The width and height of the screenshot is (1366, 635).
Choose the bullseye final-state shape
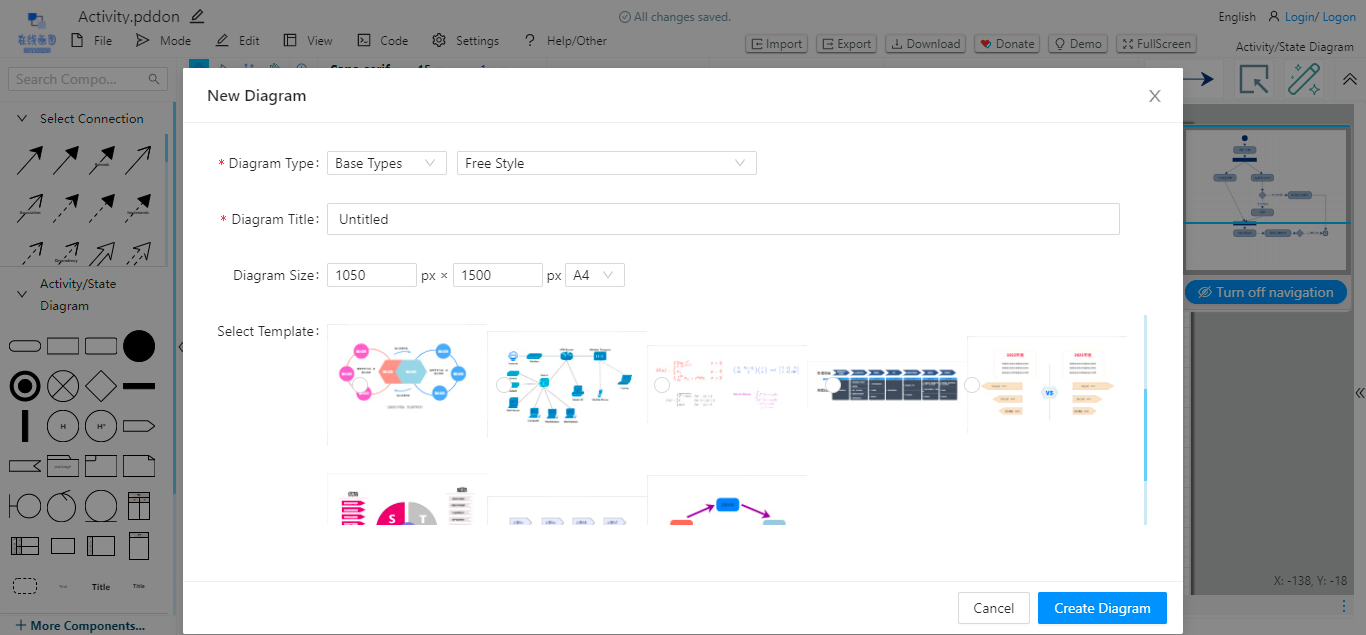(x=25, y=385)
